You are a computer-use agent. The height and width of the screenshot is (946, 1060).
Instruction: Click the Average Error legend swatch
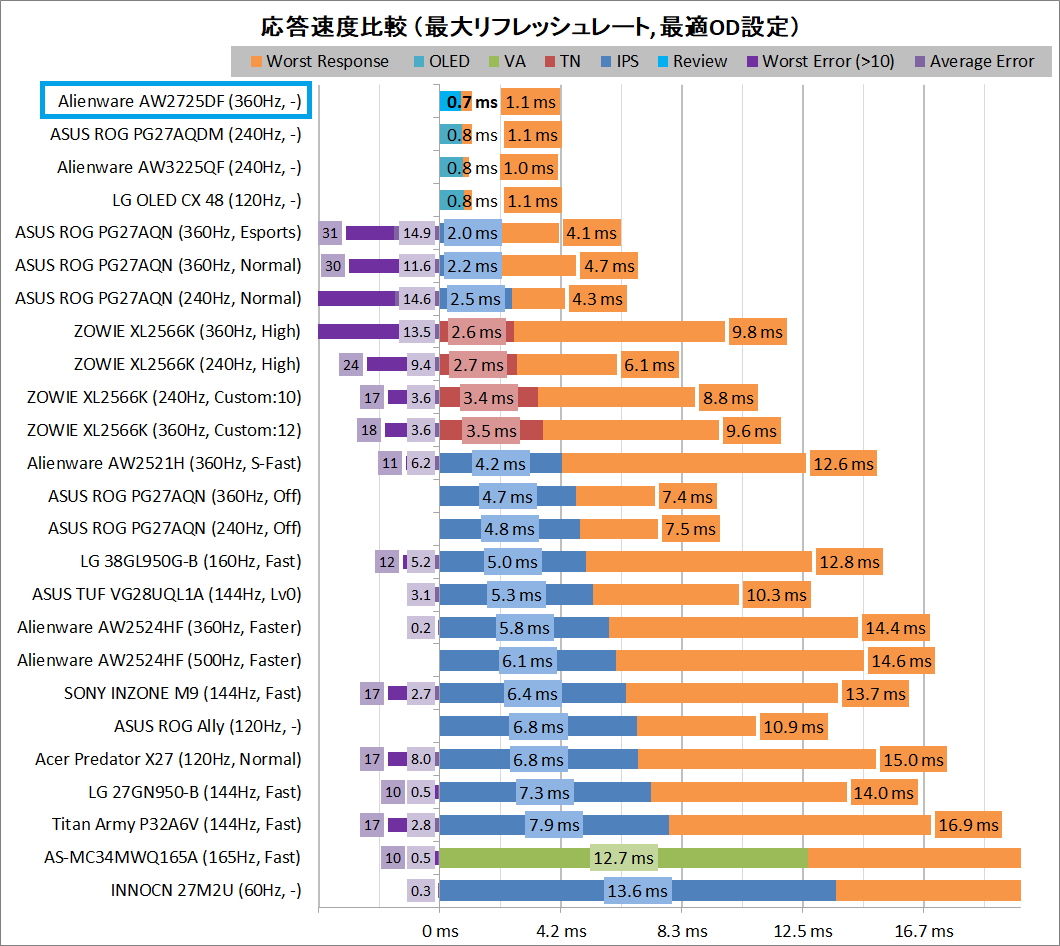pyautogui.click(x=920, y=62)
